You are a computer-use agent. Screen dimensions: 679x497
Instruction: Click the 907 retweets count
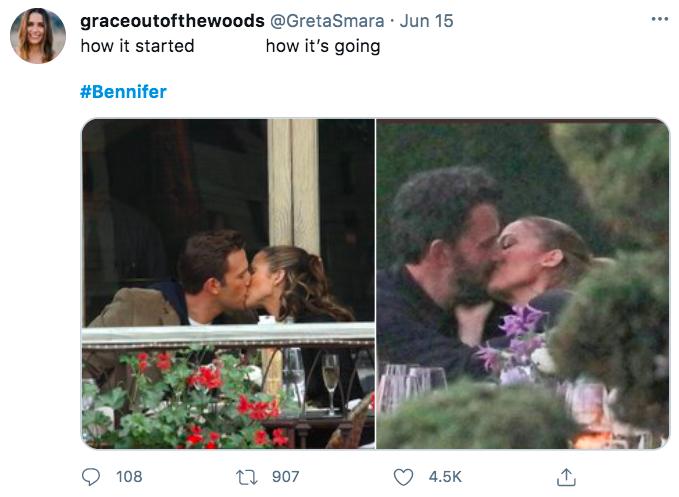click(x=285, y=477)
